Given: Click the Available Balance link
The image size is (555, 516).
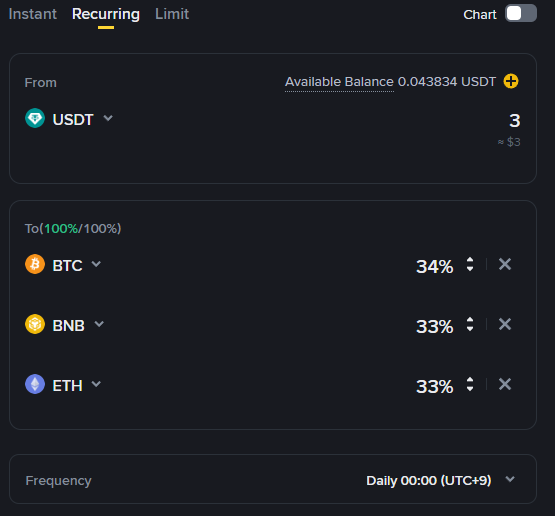Looking at the screenshot, I should [339, 82].
